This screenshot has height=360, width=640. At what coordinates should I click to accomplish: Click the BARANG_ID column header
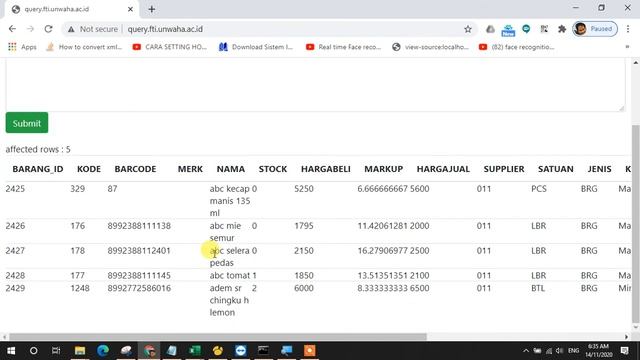(38, 169)
